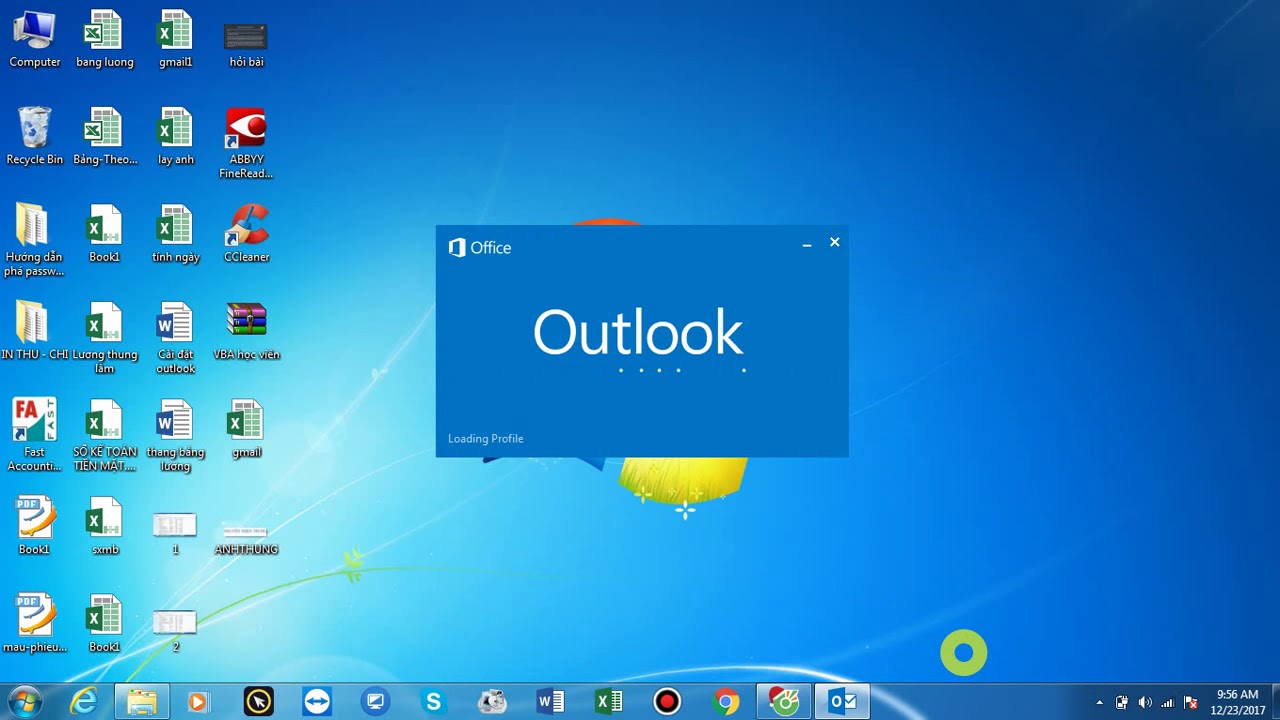Open the Hướng dẫn phá passw... folder
This screenshot has width=1280, height=720.
(33, 241)
